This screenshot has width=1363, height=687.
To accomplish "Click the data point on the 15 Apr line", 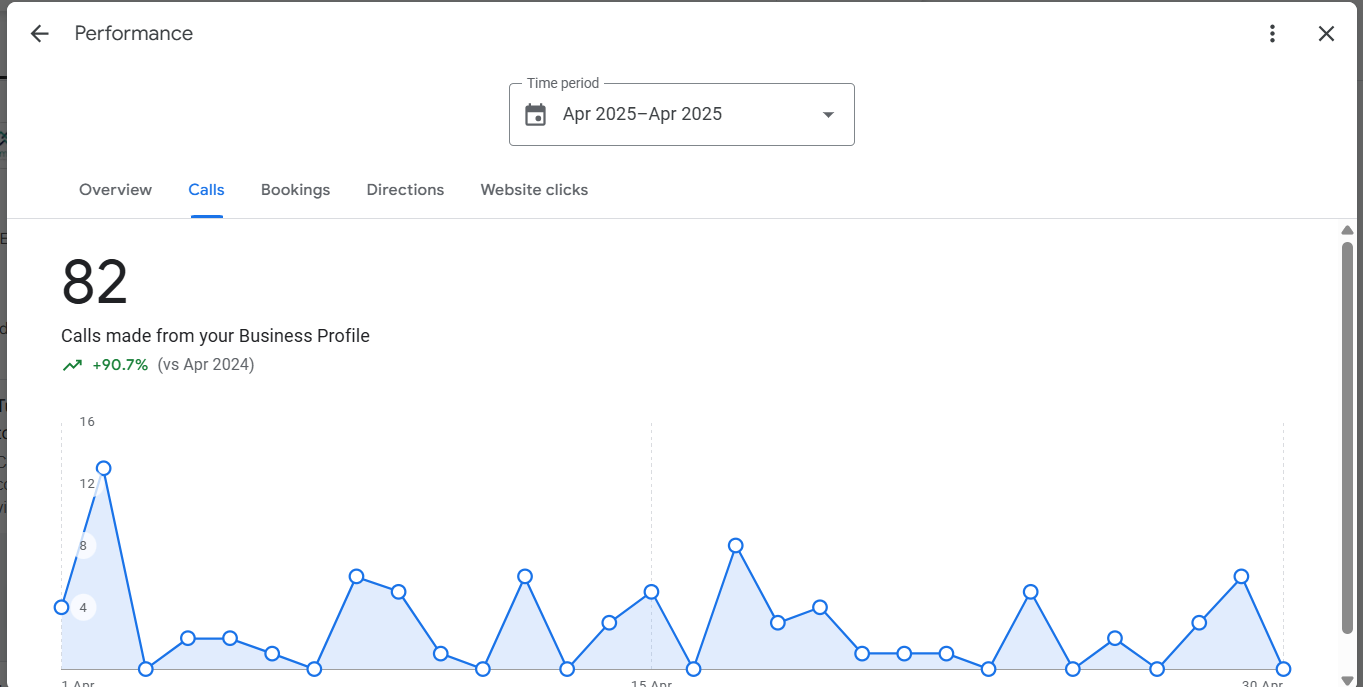I will 651,592.
